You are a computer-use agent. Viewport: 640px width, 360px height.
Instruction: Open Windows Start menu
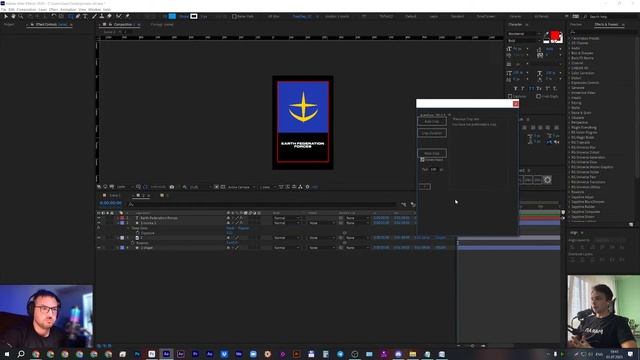click(x=7, y=354)
